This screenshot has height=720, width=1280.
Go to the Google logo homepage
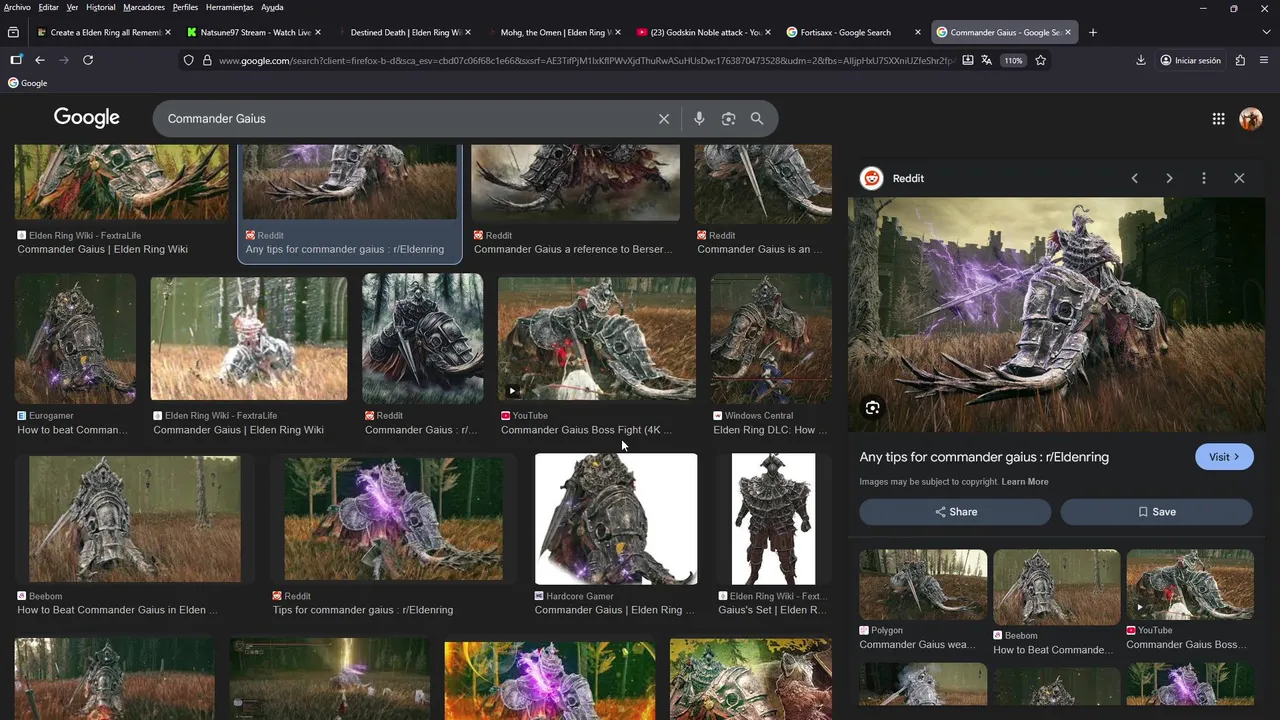click(87, 118)
